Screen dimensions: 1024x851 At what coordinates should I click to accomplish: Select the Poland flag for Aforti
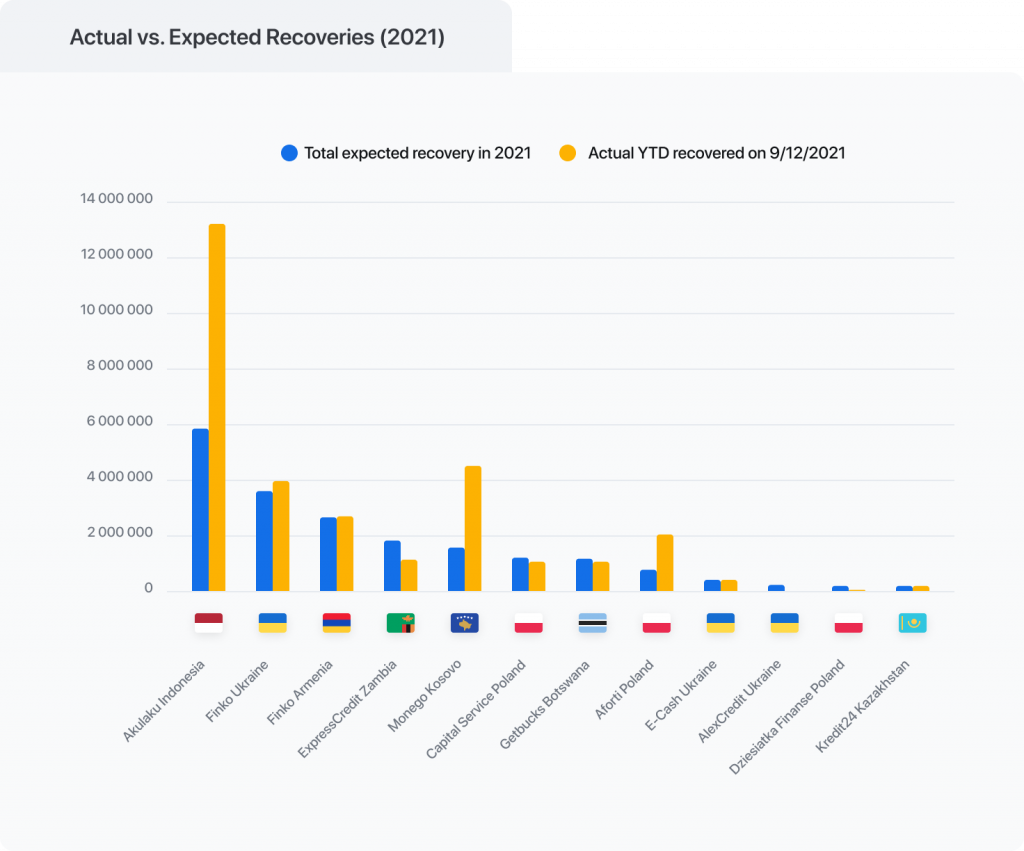click(656, 623)
